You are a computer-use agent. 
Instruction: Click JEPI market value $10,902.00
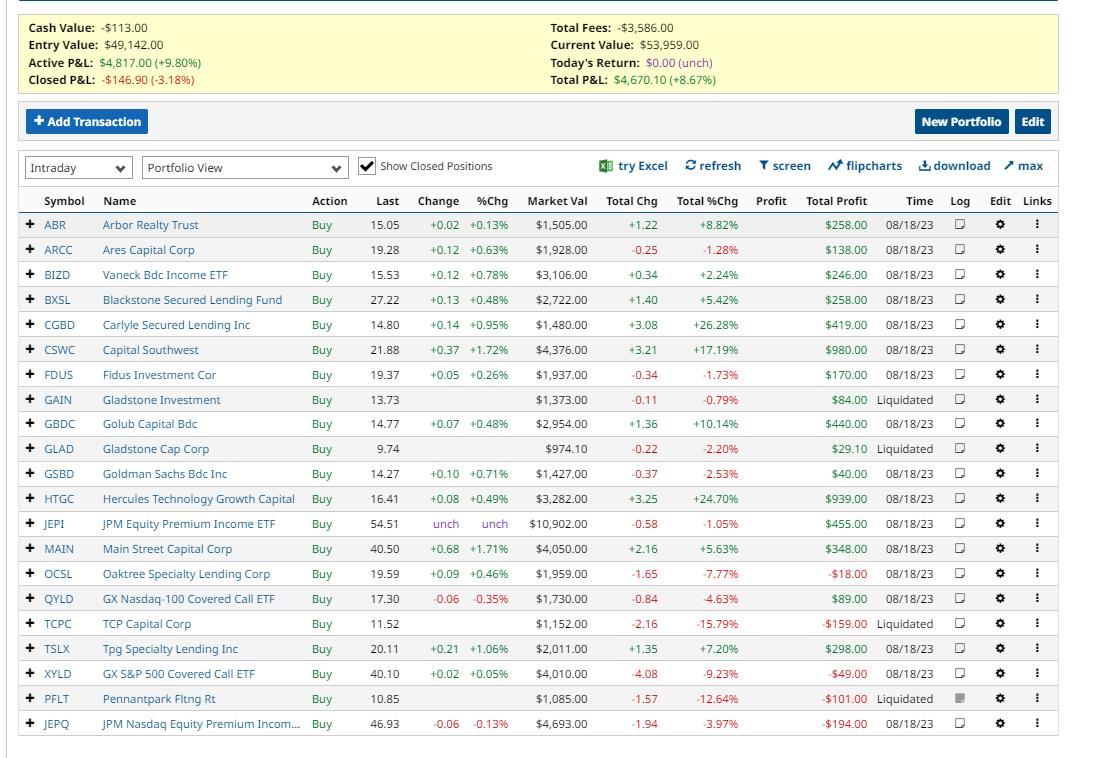pos(558,524)
